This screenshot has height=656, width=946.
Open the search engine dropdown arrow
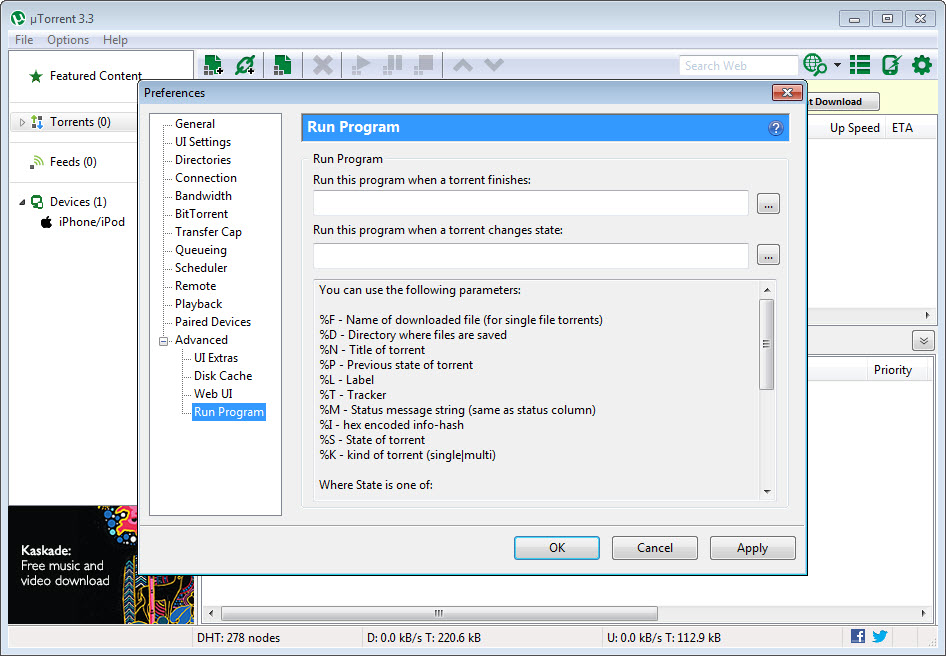click(x=837, y=65)
